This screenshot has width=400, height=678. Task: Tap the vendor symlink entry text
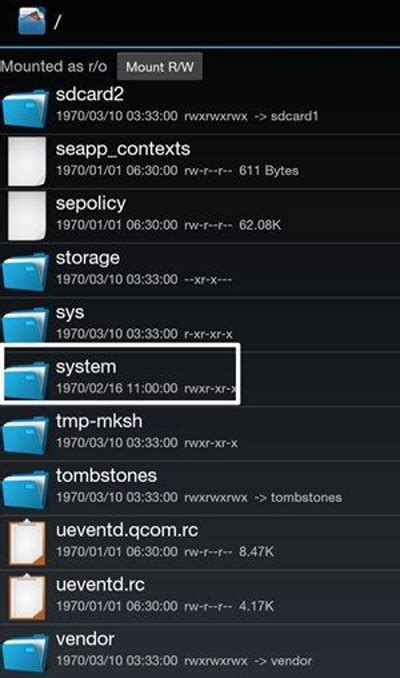click(x=283, y=661)
